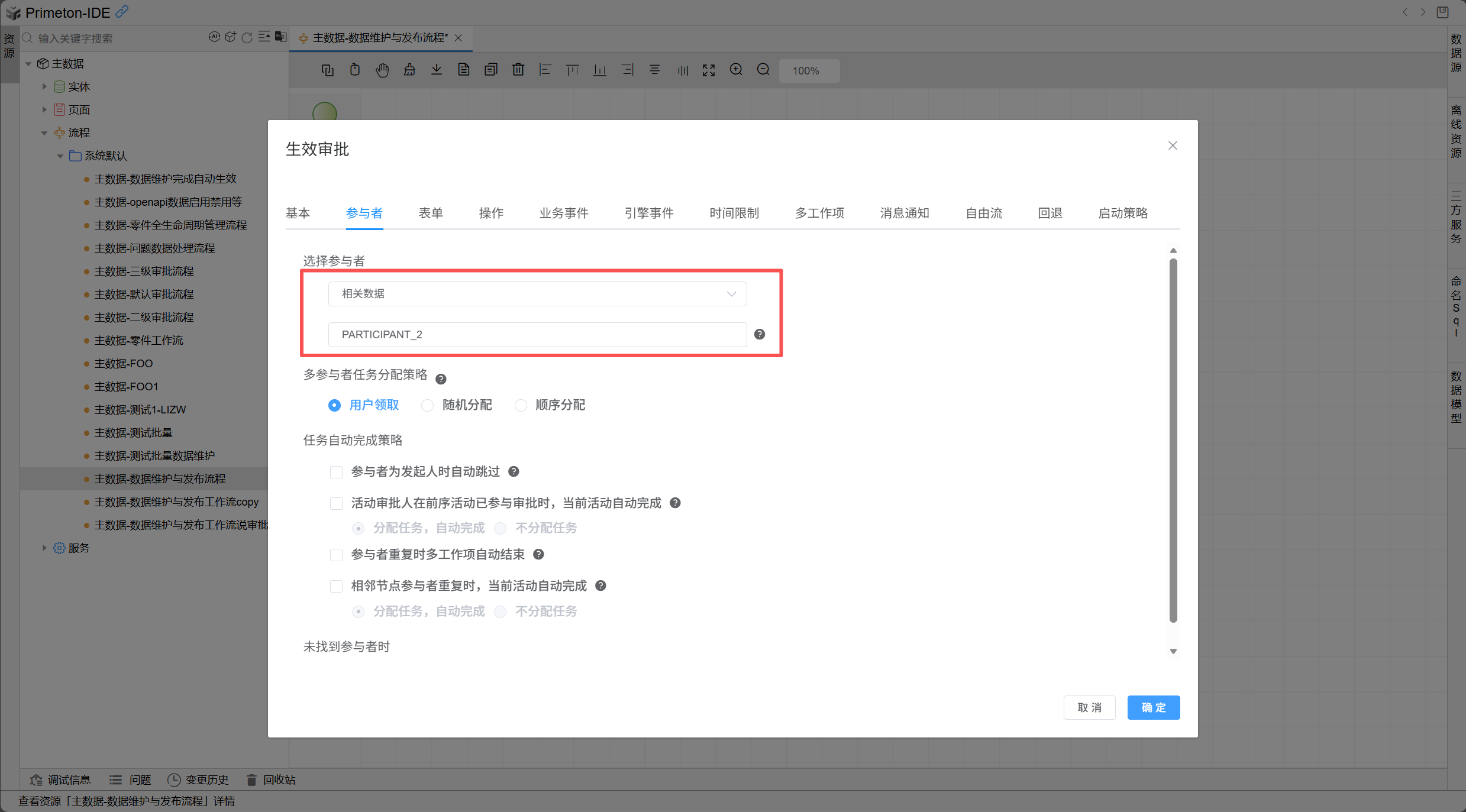Check 相邻节点参与者重复时 checkbox
The width and height of the screenshot is (1466, 812).
[x=336, y=586]
